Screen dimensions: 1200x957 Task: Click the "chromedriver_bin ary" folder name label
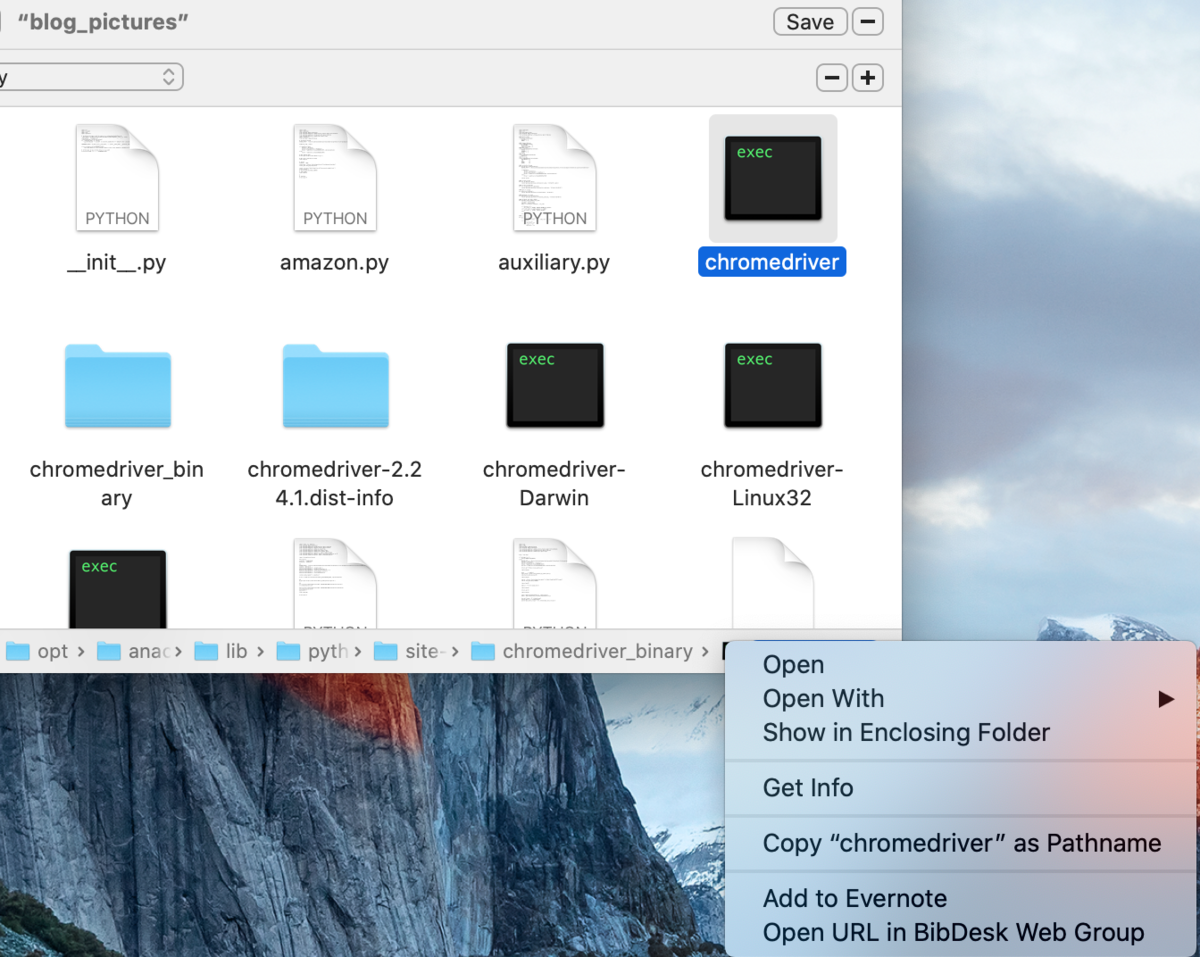coord(117,484)
